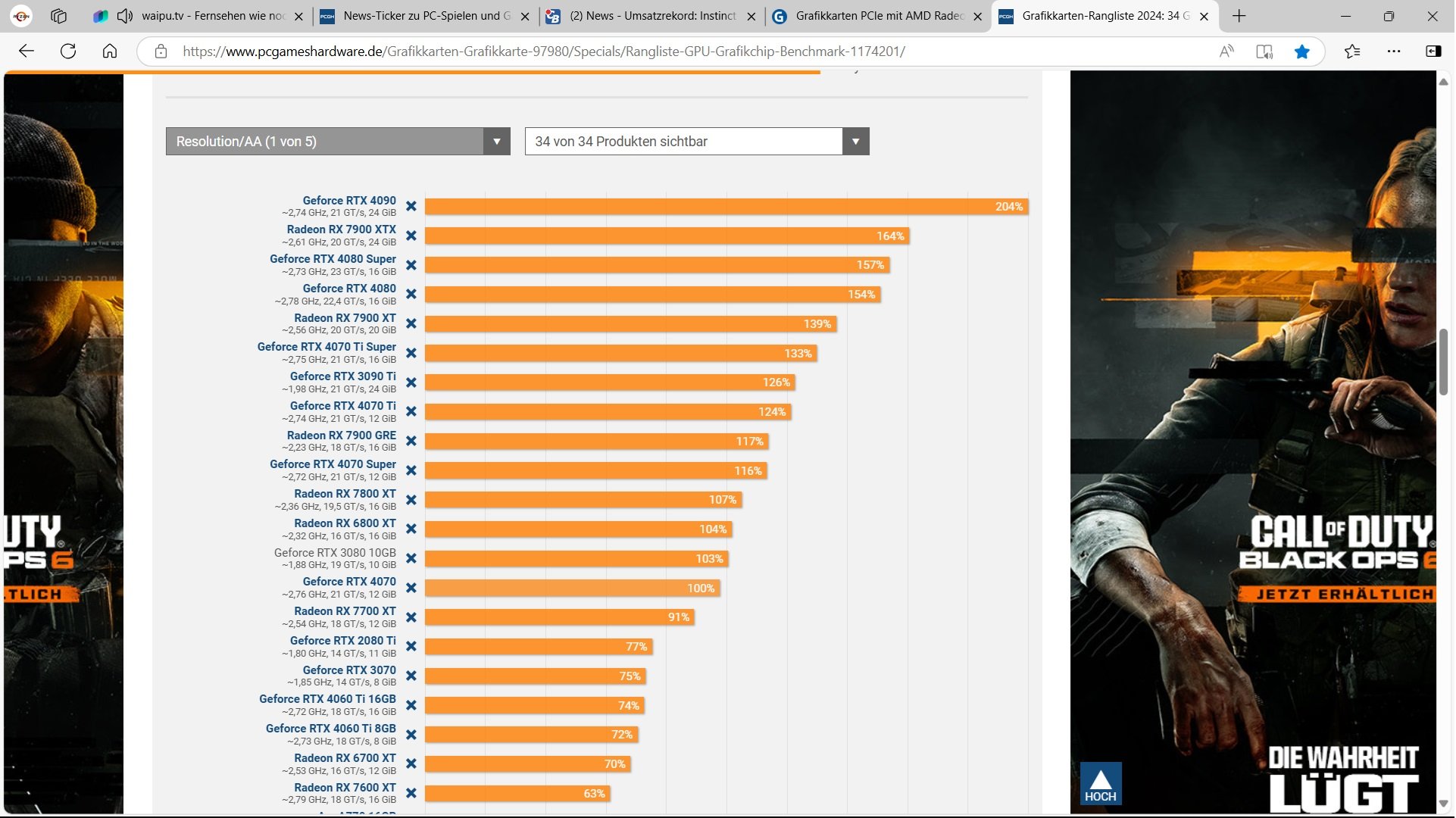Mute the waipu.tv tab audio icon

[126, 16]
